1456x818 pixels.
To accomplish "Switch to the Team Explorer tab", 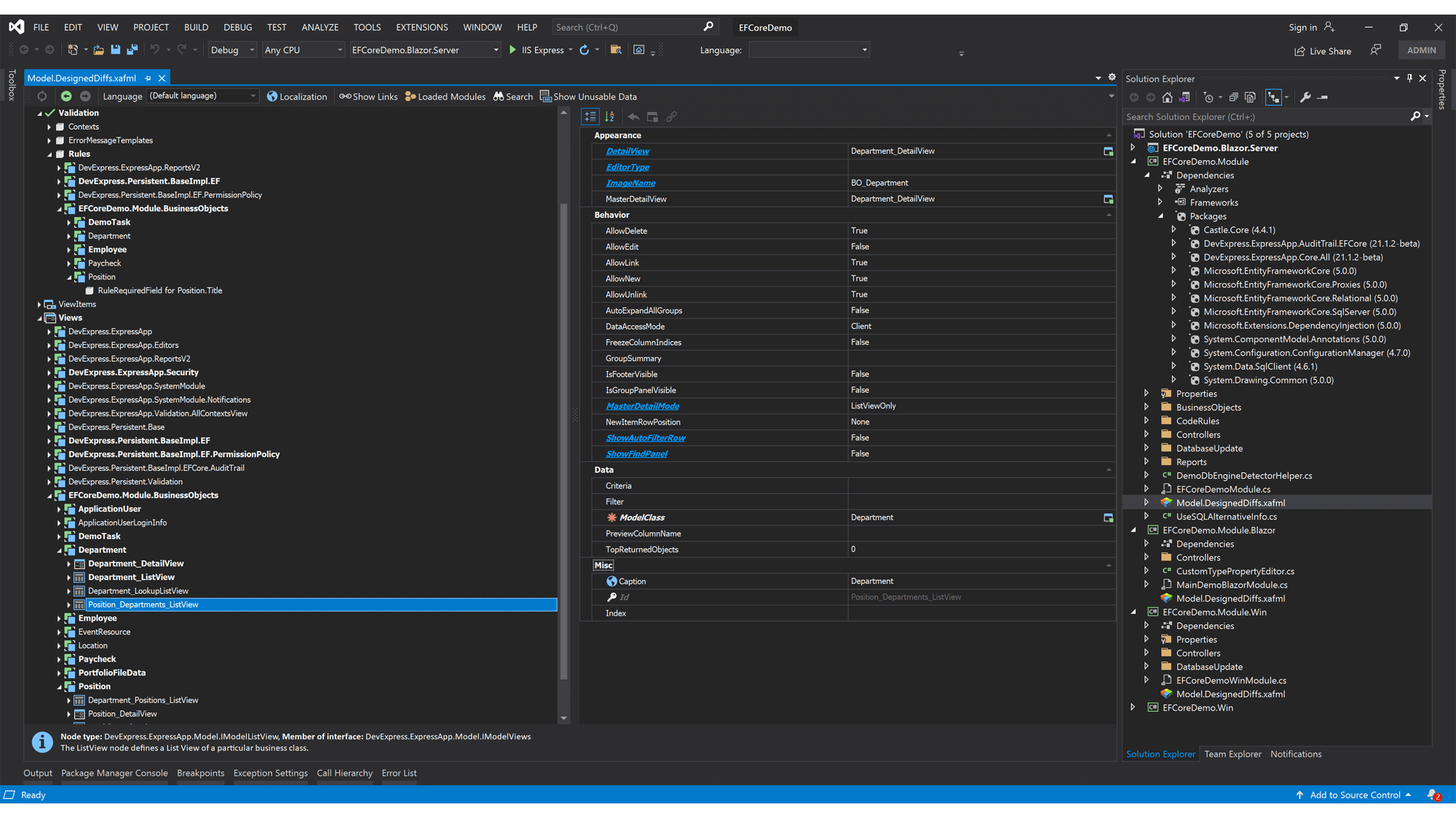I will click(1233, 753).
